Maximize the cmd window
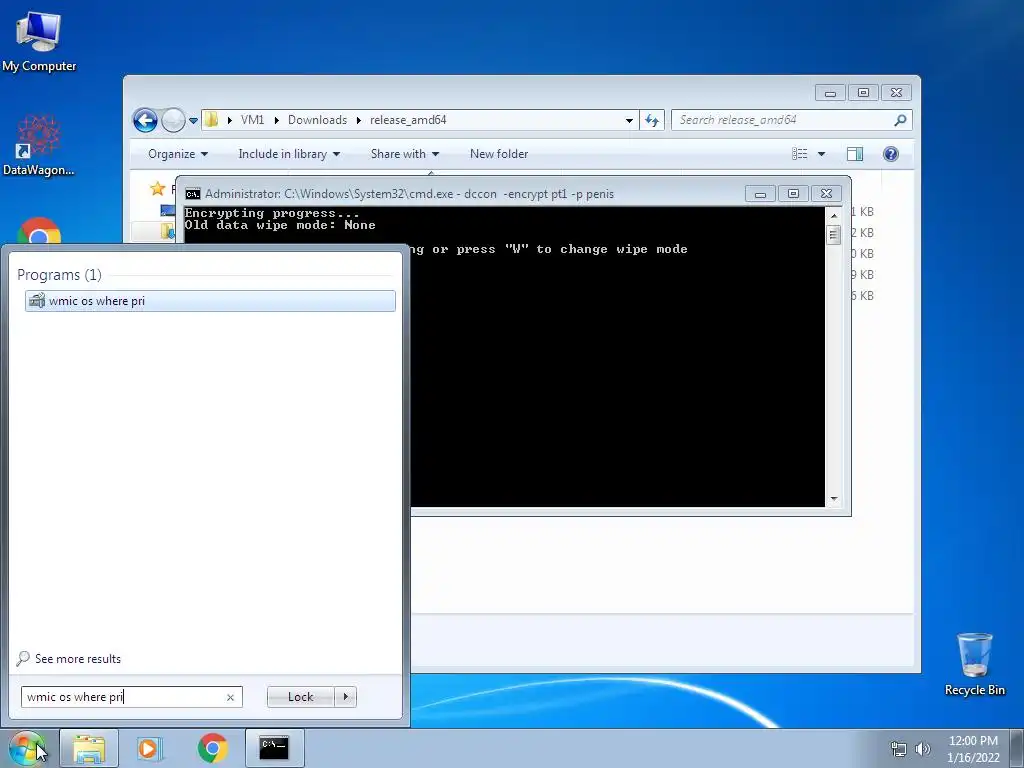This screenshot has width=1024, height=768. (x=793, y=194)
